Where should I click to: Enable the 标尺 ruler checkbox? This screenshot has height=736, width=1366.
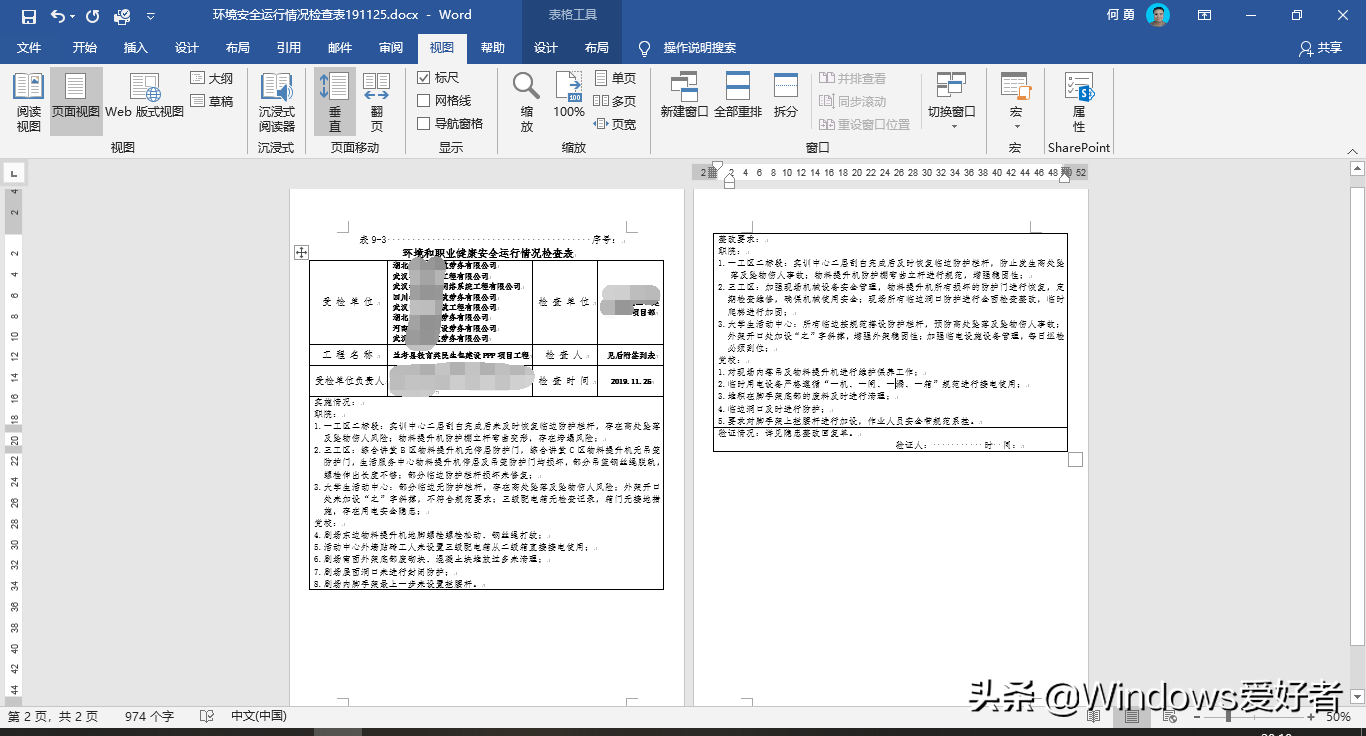[x=423, y=78]
